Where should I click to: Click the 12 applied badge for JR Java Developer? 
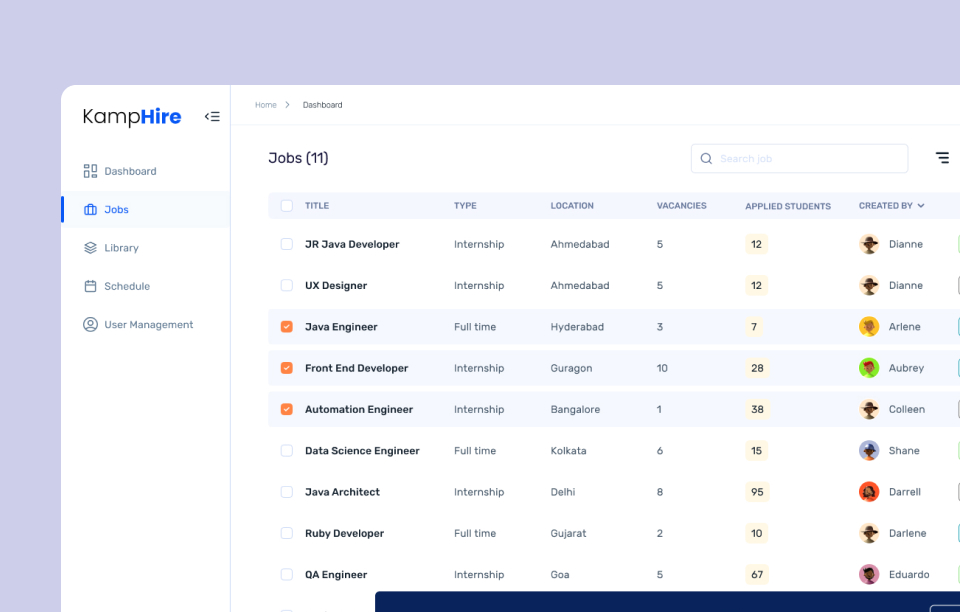(x=757, y=244)
